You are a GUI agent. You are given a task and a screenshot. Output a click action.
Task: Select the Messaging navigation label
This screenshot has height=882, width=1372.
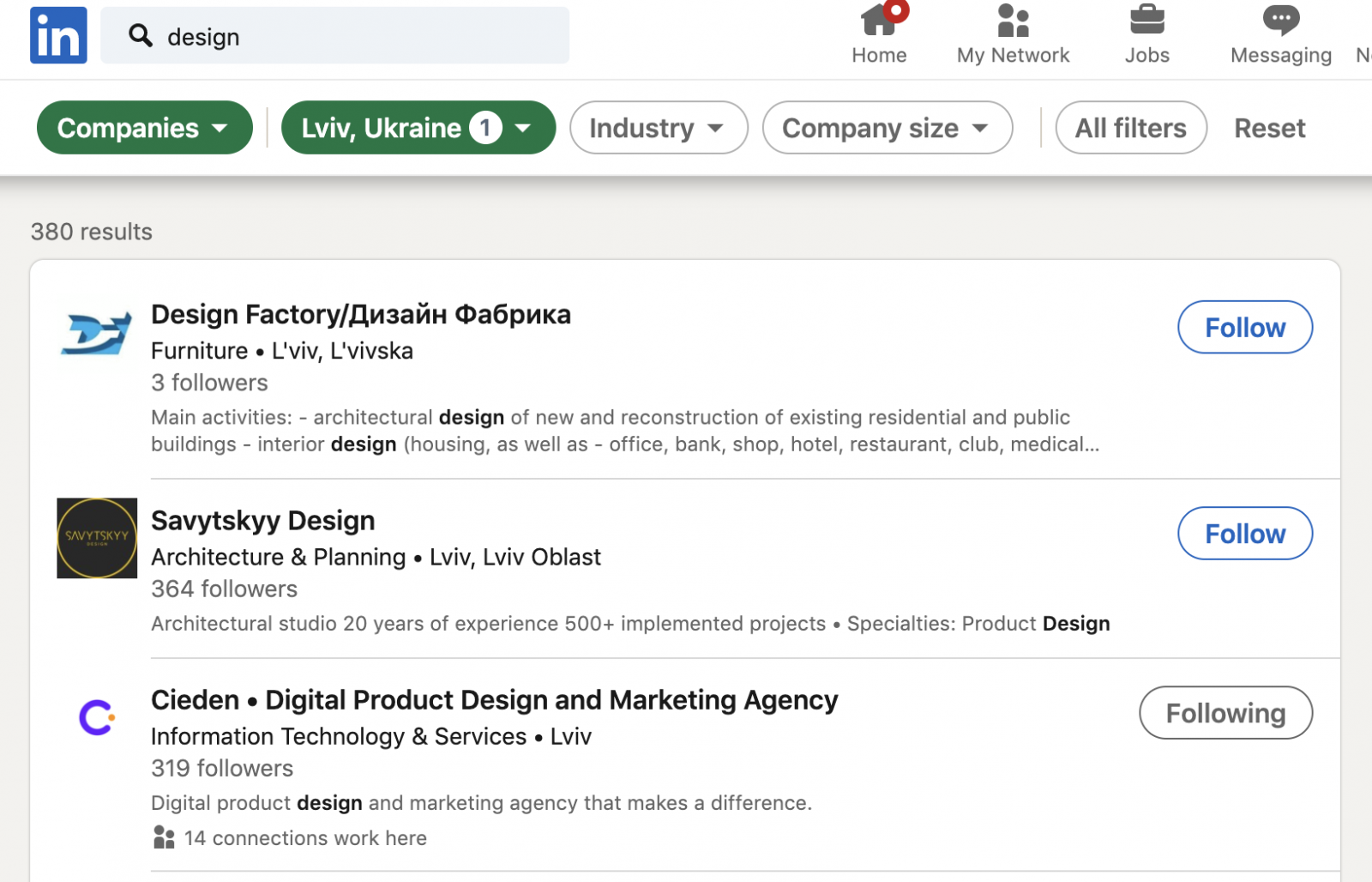point(1281,55)
